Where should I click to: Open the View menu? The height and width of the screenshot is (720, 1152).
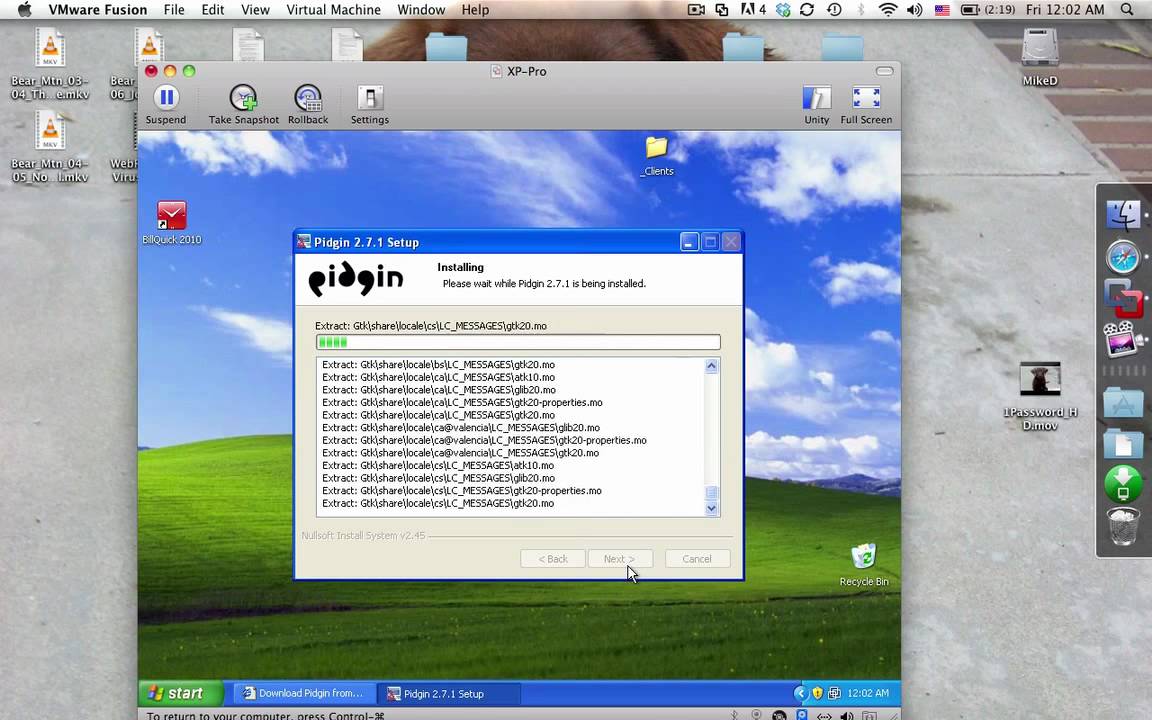click(x=255, y=10)
